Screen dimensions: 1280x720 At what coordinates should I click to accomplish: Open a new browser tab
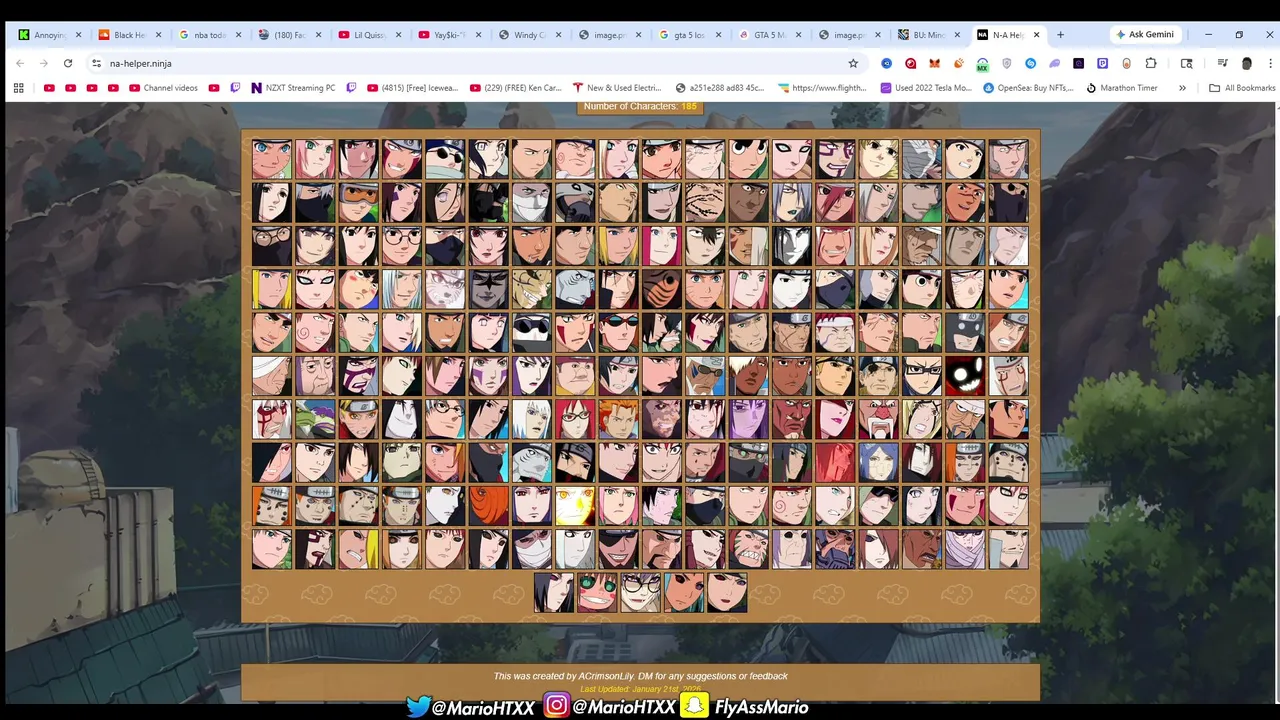[1060, 34]
